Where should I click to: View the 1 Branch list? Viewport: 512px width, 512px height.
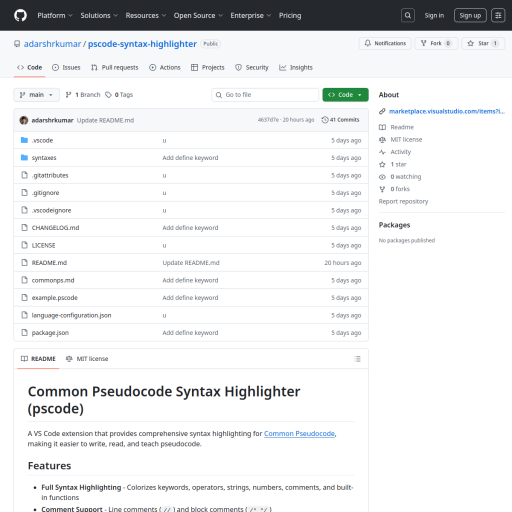[x=83, y=95]
